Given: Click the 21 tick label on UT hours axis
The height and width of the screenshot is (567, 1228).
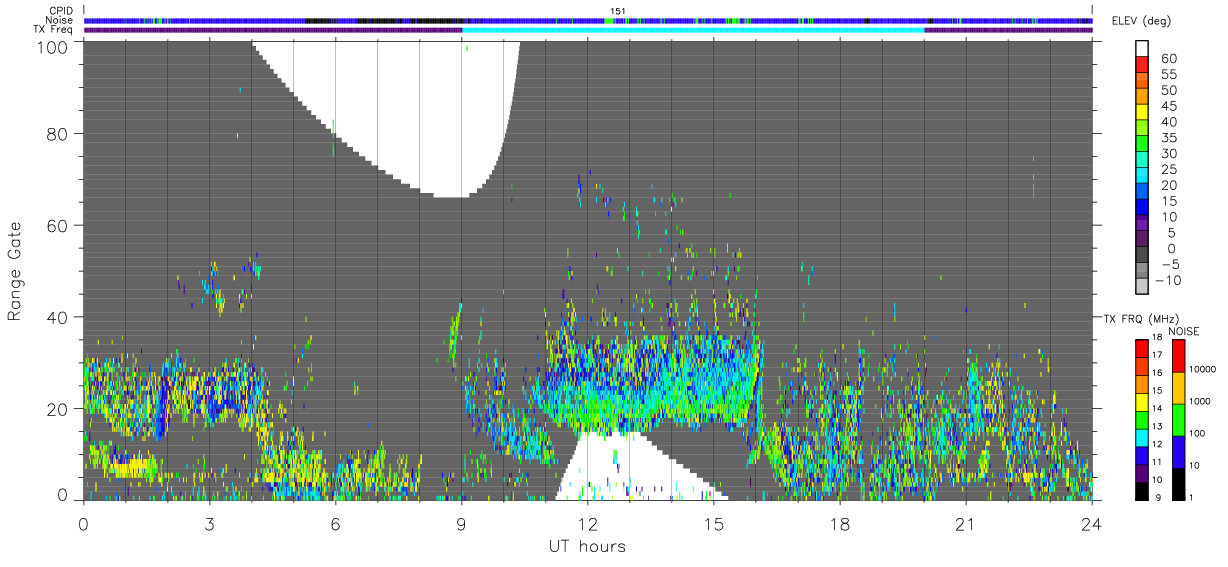Looking at the screenshot, I should 965,524.
